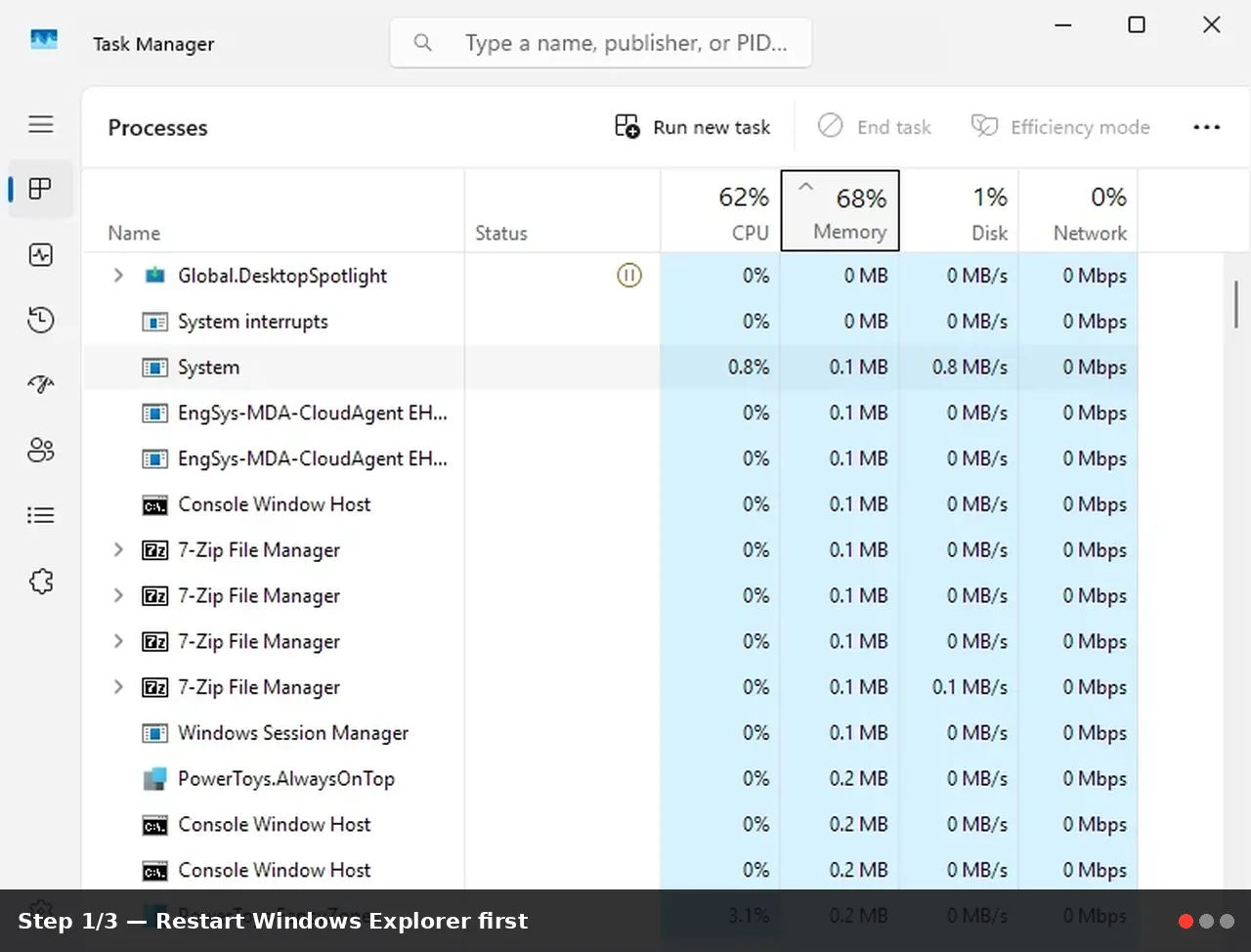Click the Global.DesktopSpotlight process icon

click(x=154, y=276)
